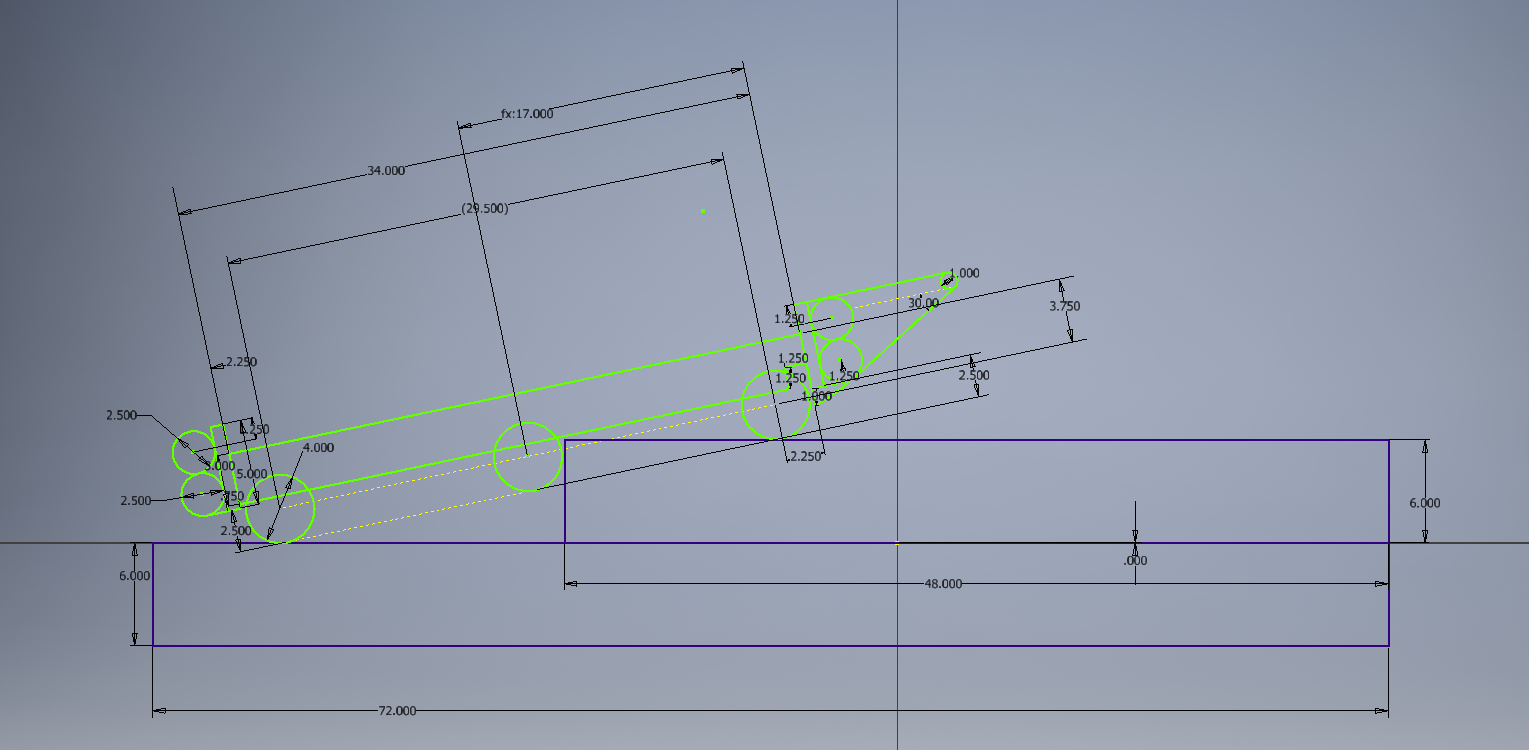Select the 6.000 height of the 48.000-wide rectangle
The width and height of the screenshot is (1529, 750).
[1425, 503]
